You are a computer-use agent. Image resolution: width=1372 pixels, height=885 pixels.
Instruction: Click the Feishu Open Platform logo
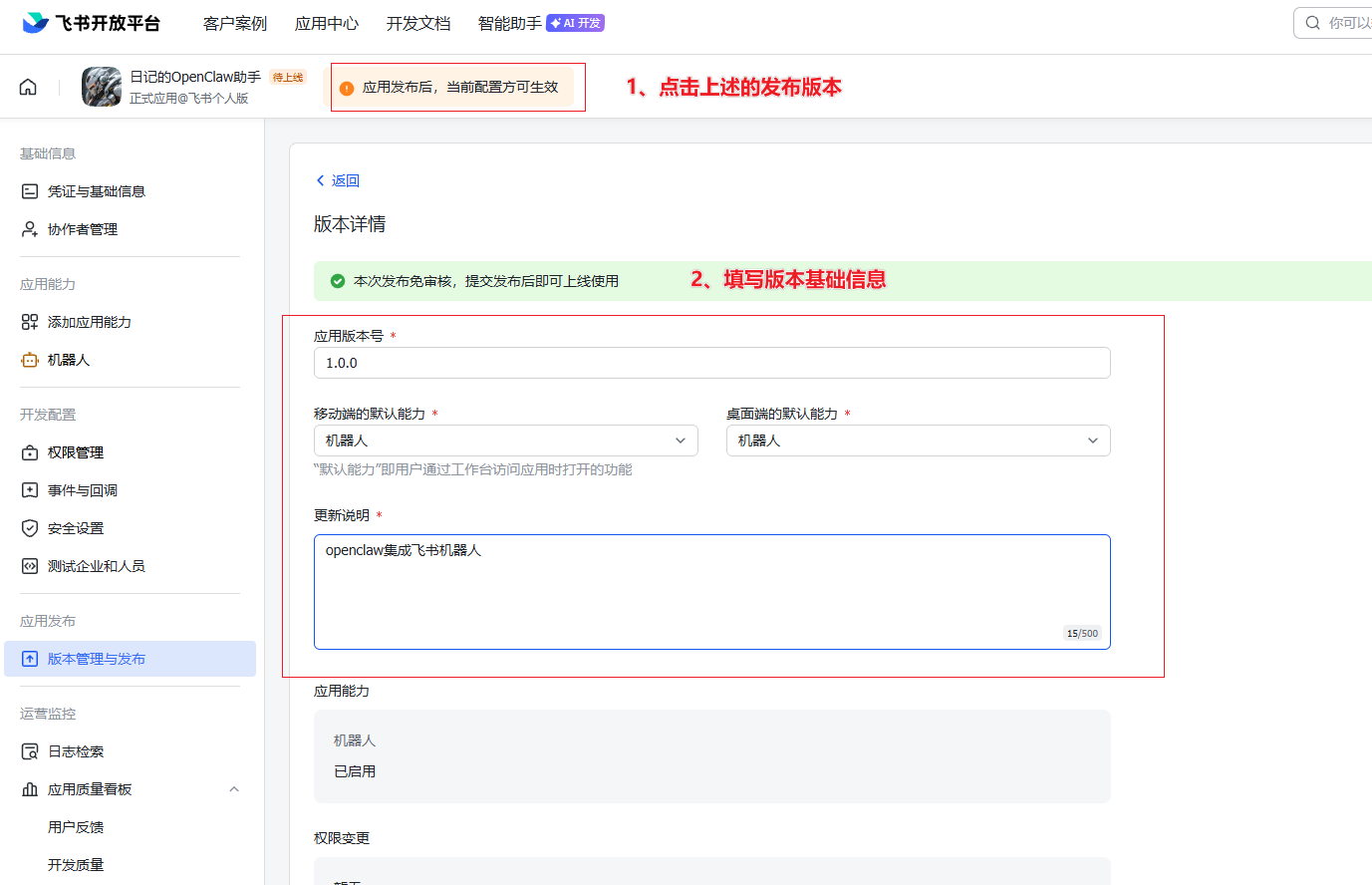click(x=91, y=23)
